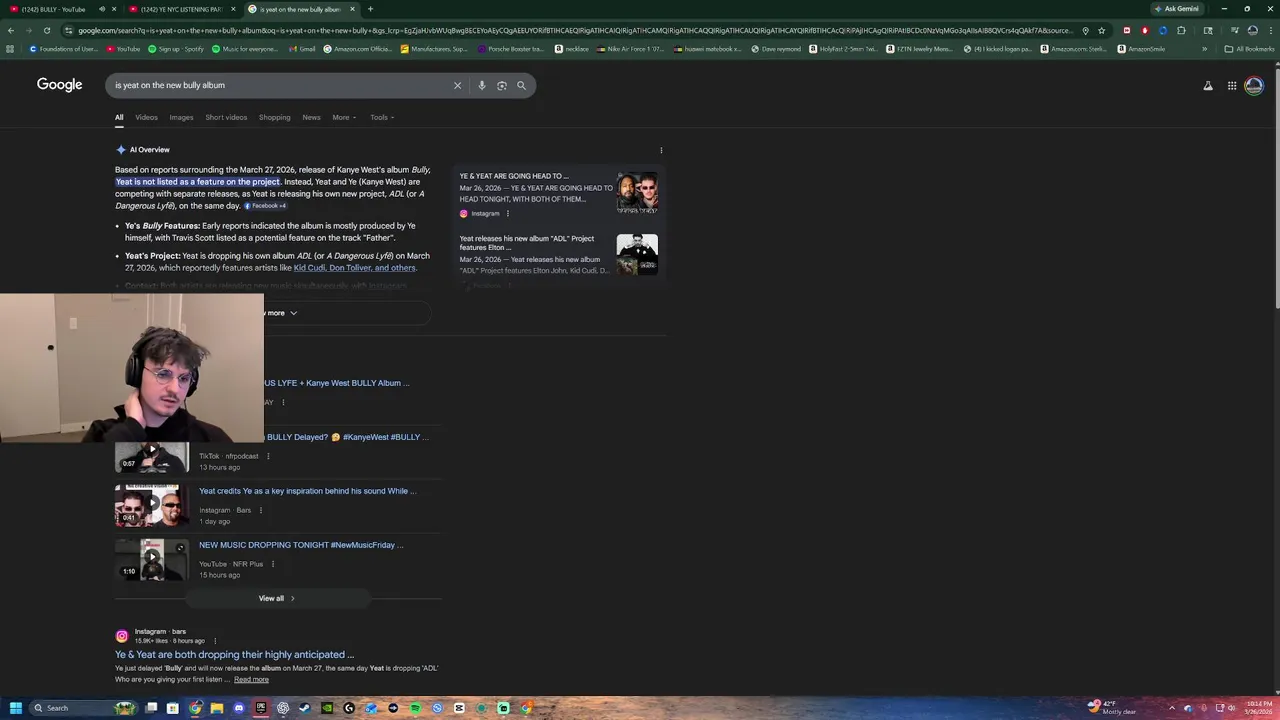This screenshot has width=1280, height=720.
Task: Open NVIDIA app from the taskbar
Action: [x=327, y=708]
